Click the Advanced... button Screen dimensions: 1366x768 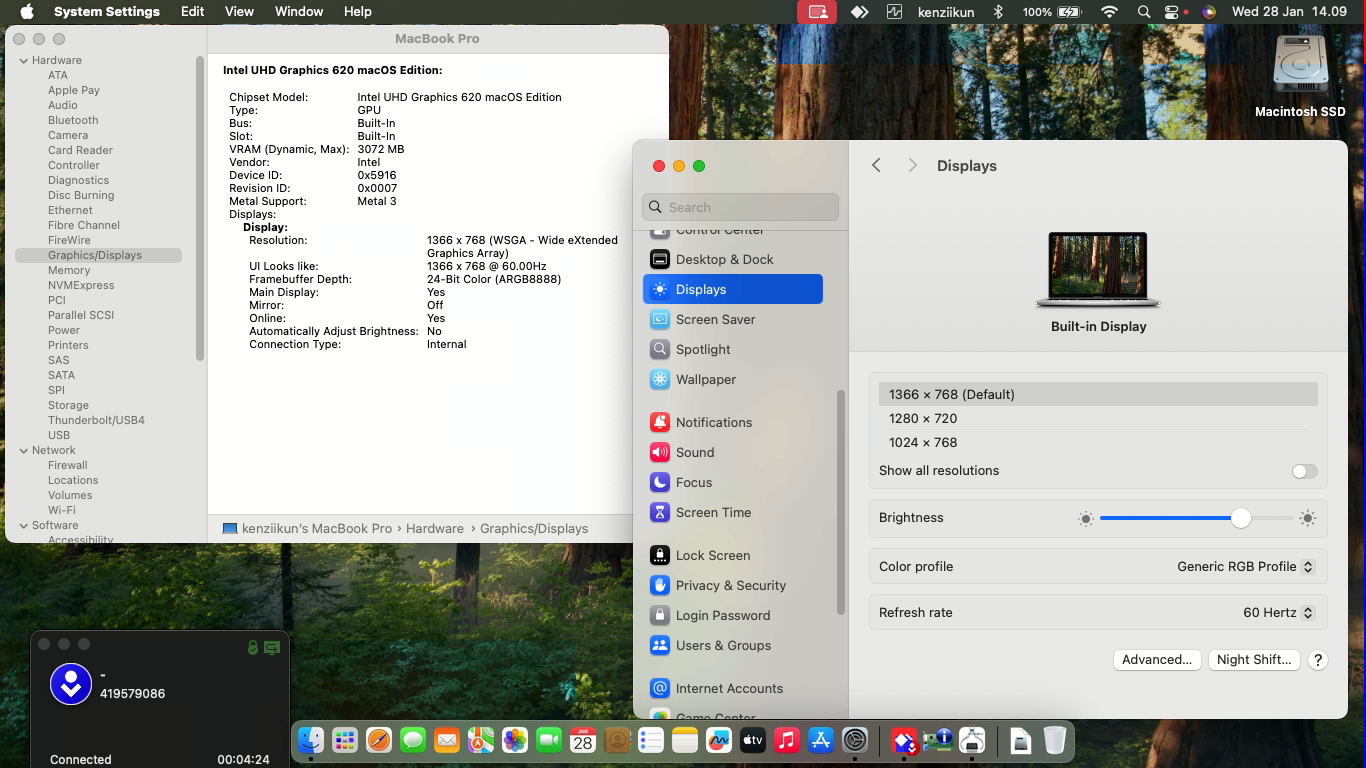coord(1157,660)
